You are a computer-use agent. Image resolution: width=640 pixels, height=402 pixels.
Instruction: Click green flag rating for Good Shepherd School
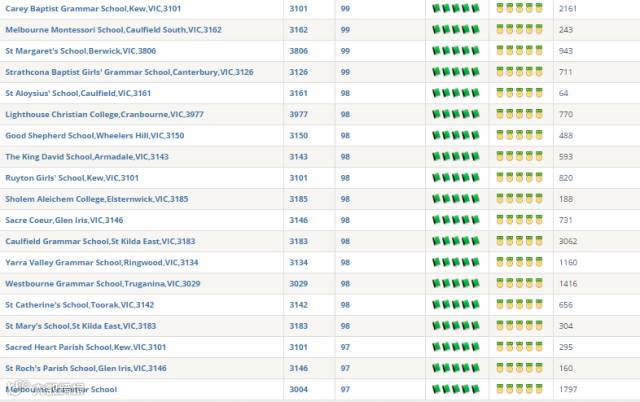[x=456, y=135]
